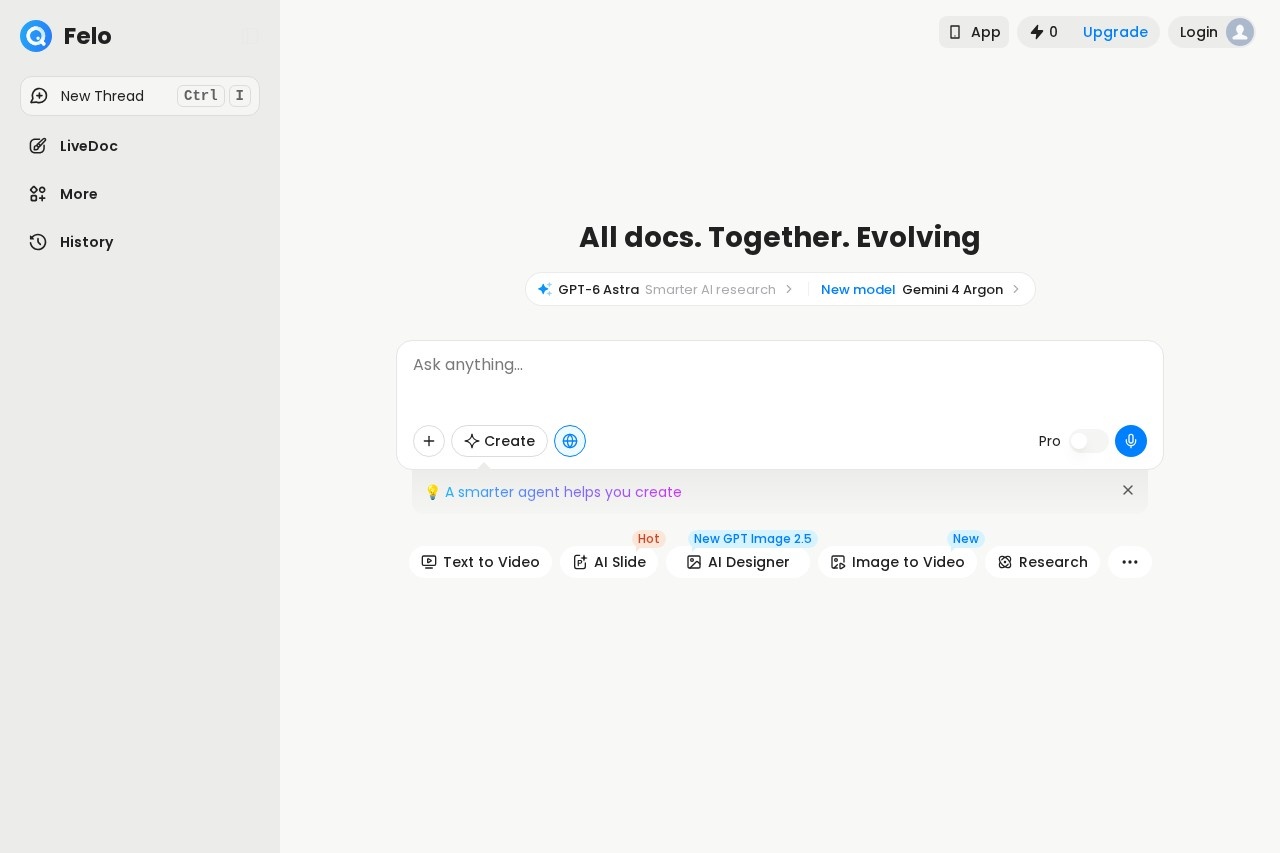Click the microphone voice input button
Screen dimensions: 1280x853
(1131, 441)
